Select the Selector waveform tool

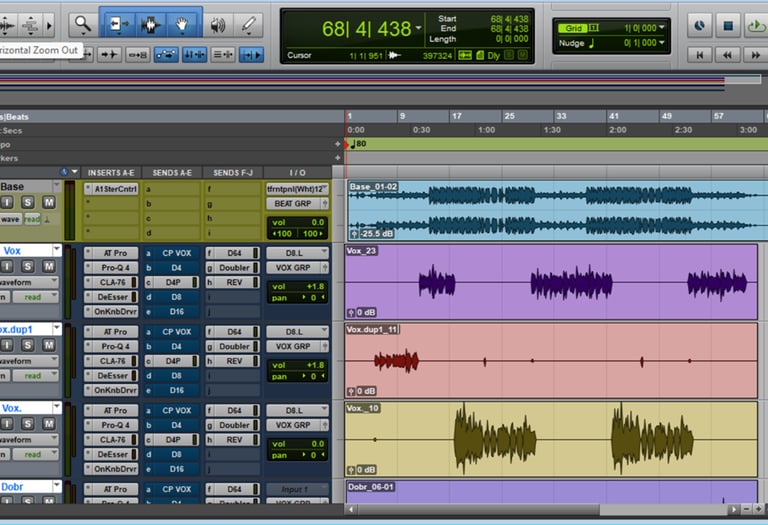(150, 24)
